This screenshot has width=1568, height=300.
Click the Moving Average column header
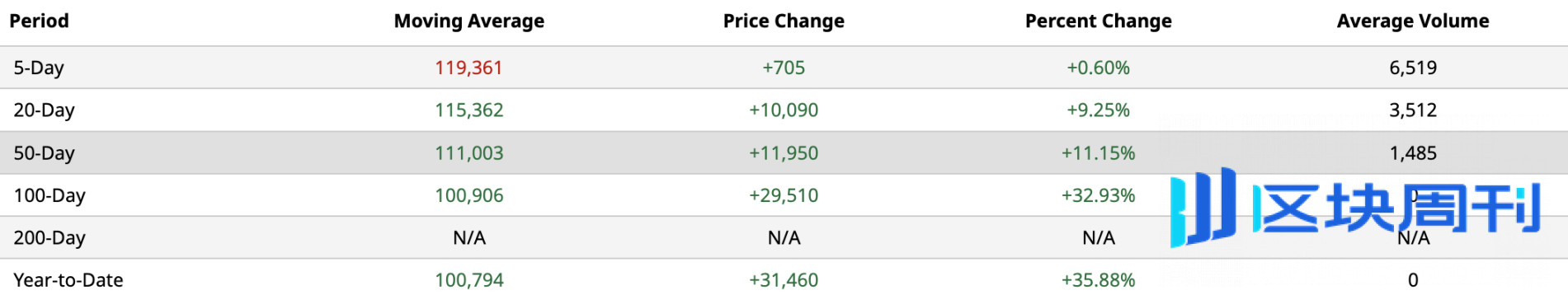tap(469, 21)
